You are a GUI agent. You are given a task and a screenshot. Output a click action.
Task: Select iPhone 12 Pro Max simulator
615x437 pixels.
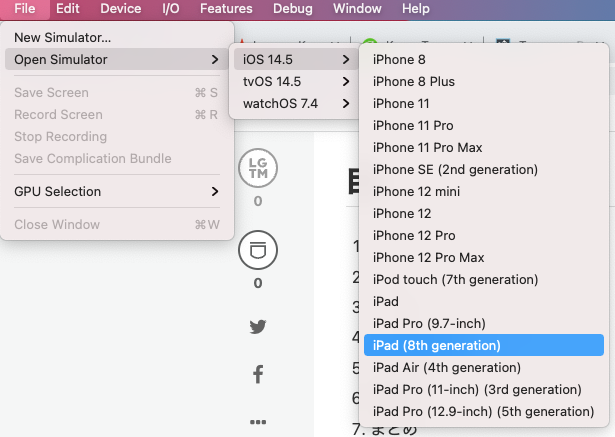click(x=484, y=257)
